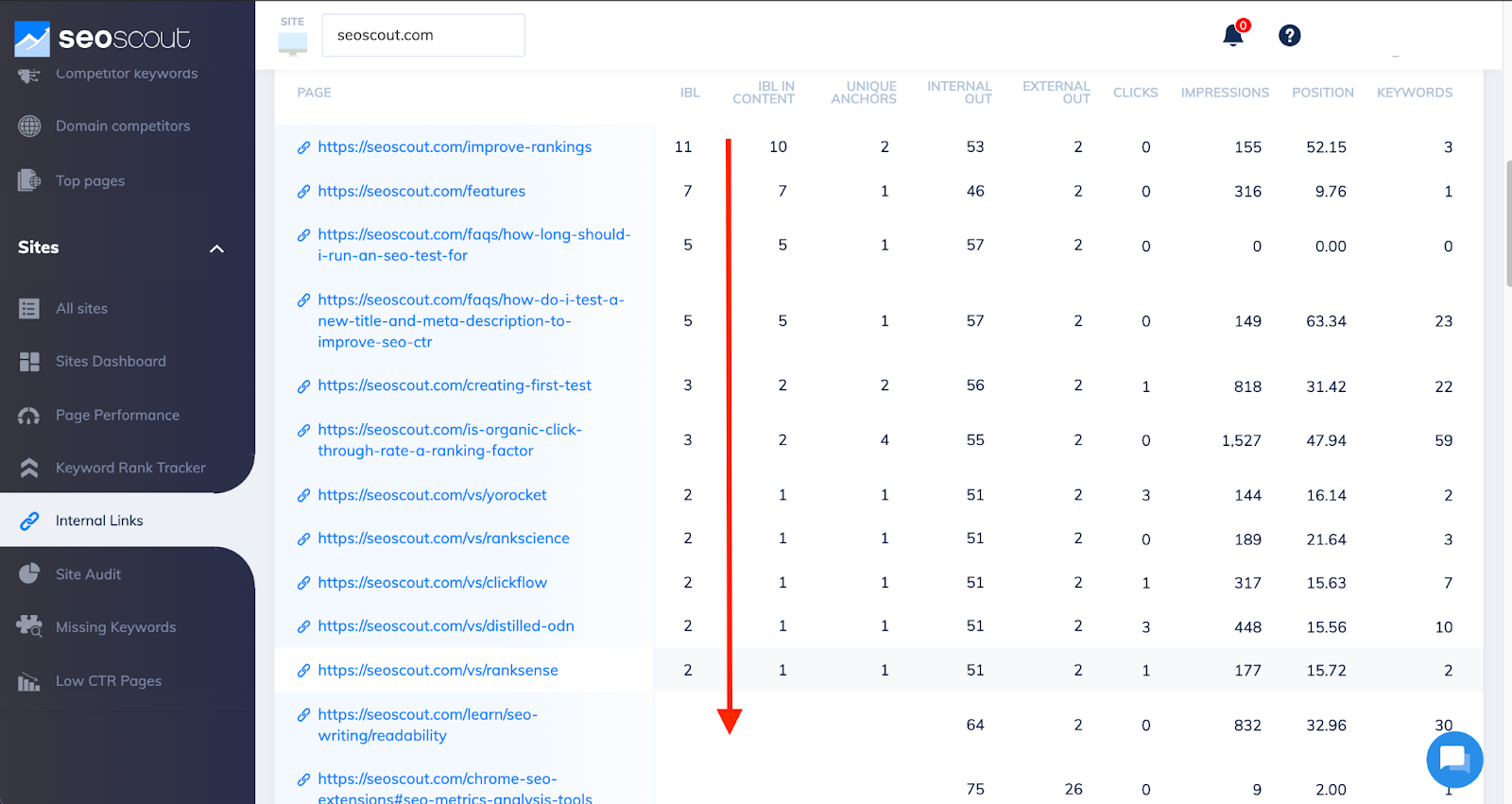Open Site Audit menu item
The height and width of the screenshot is (804, 1512).
(x=88, y=573)
